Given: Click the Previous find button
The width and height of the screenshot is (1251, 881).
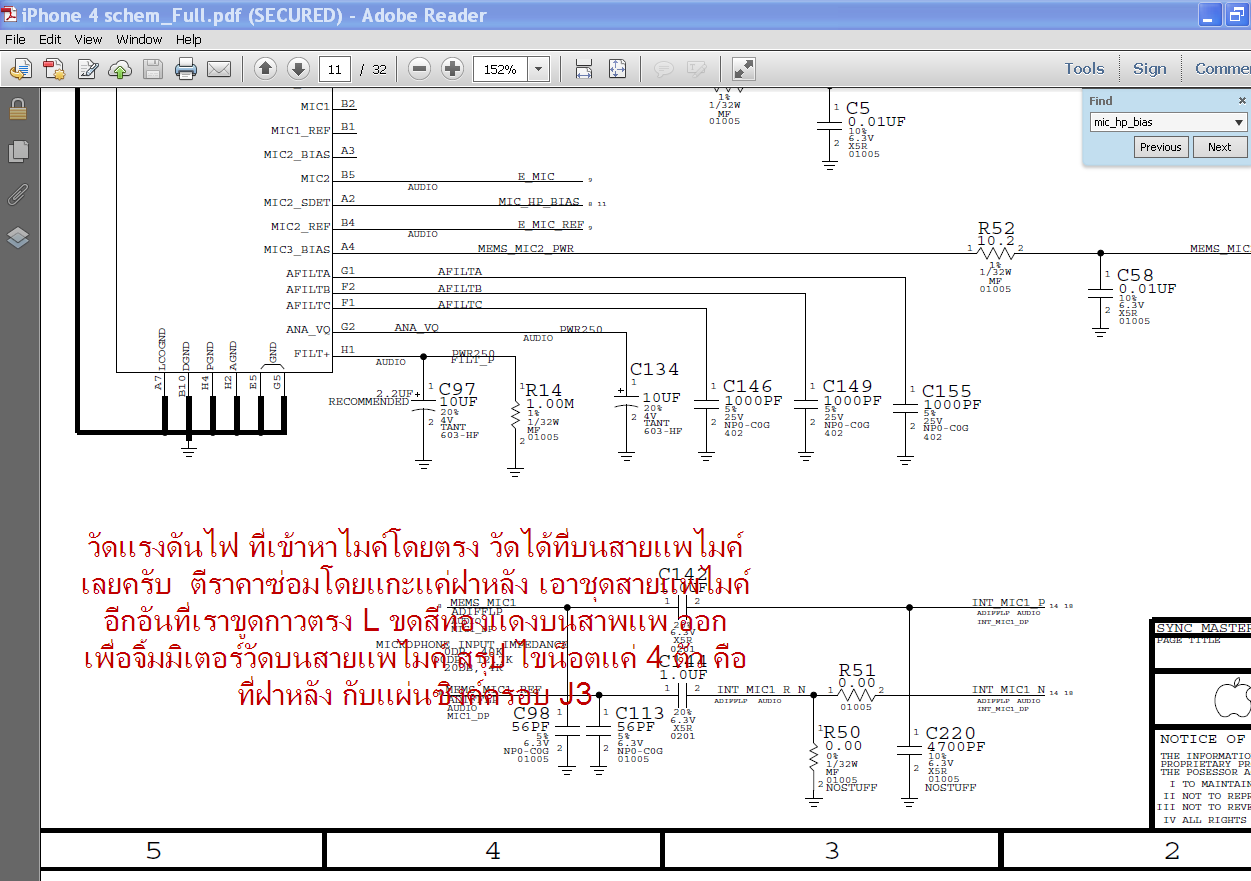Looking at the screenshot, I should coord(1161,147).
